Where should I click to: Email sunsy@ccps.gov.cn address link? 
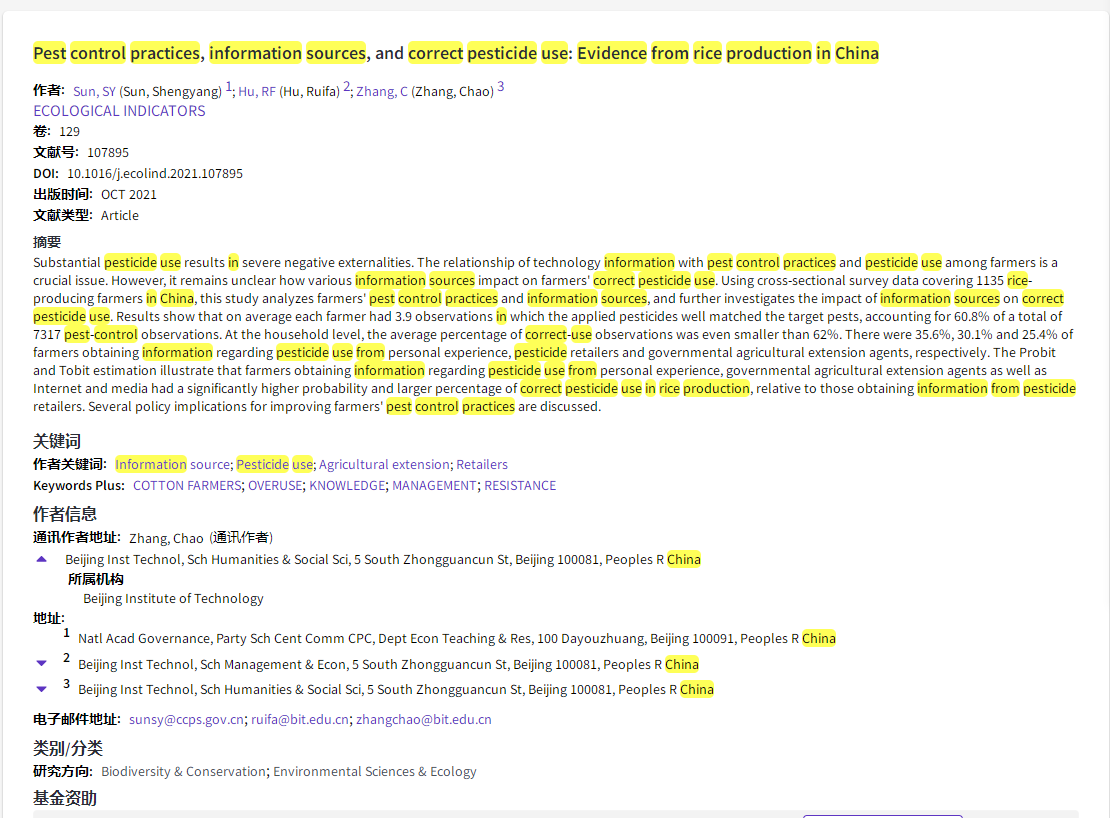(x=186, y=719)
